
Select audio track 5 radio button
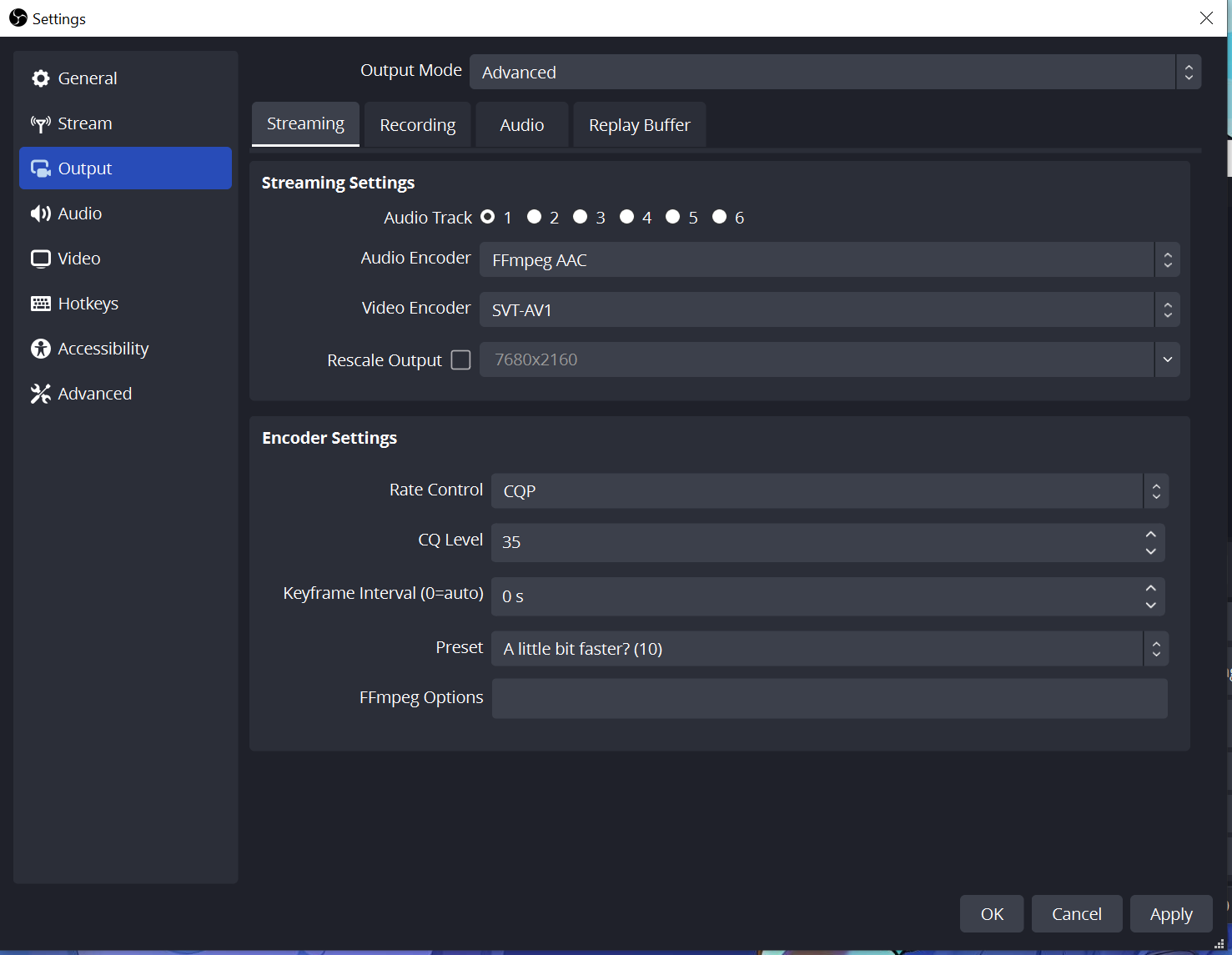673,217
